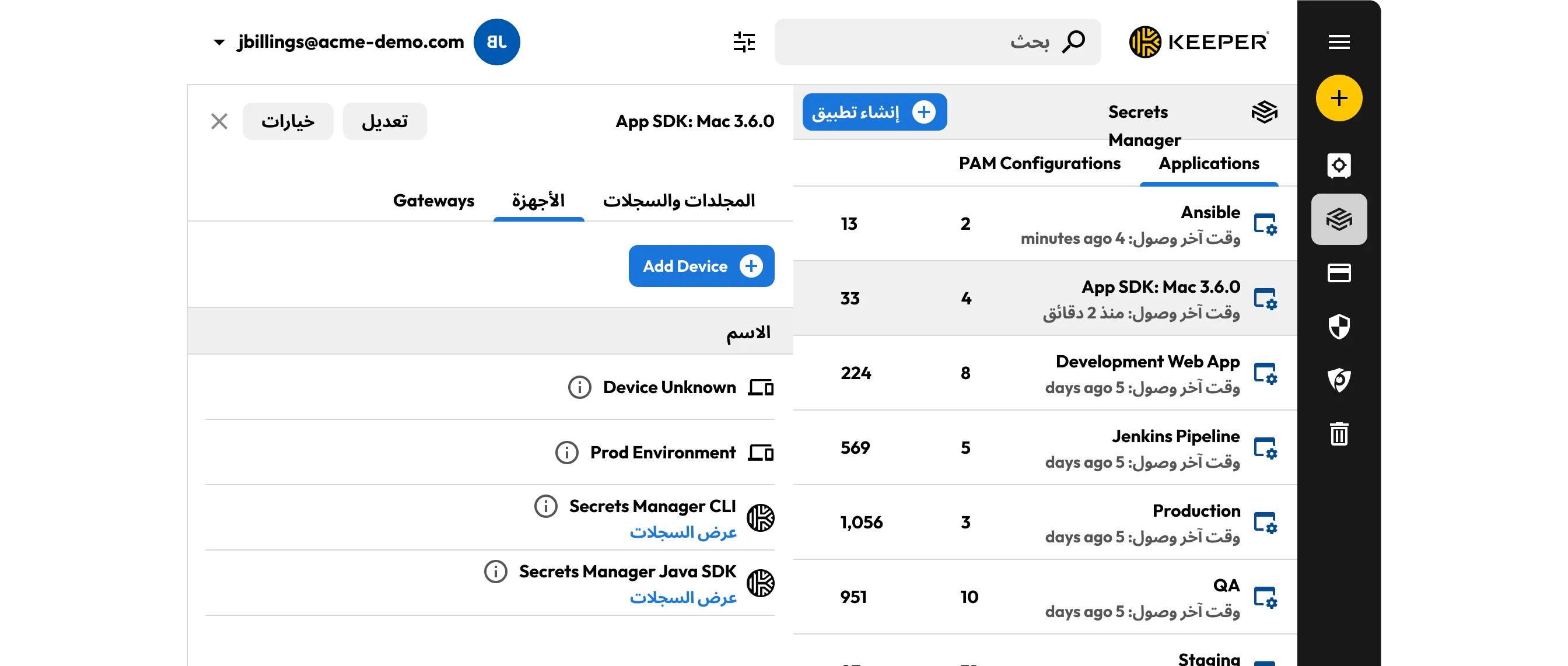The width and height of the screenshot is (1568, 666).
Task: Open payment cards sidebar icon
Action: (x=1339, y=273)
